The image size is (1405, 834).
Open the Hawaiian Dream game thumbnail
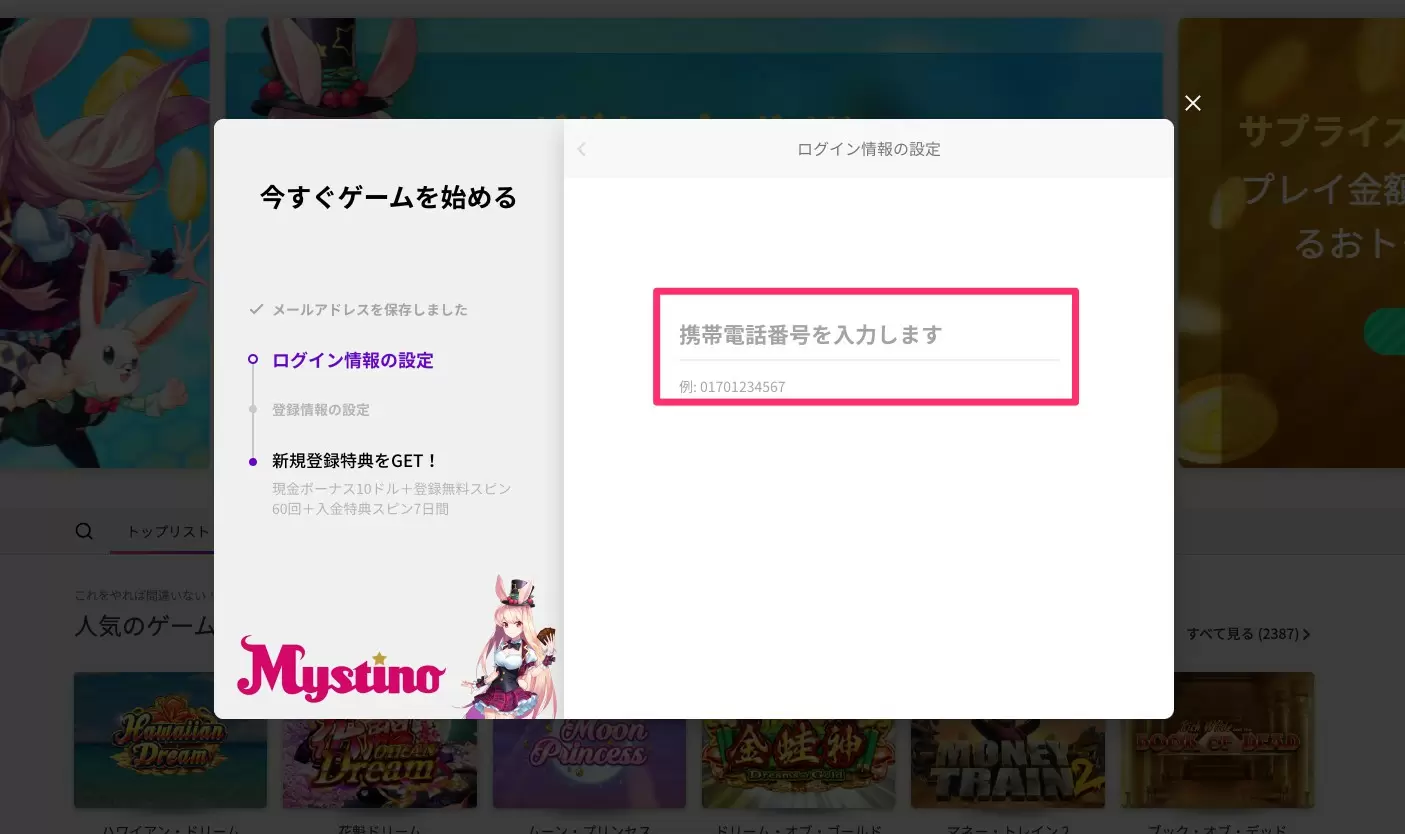coord(170,739)
